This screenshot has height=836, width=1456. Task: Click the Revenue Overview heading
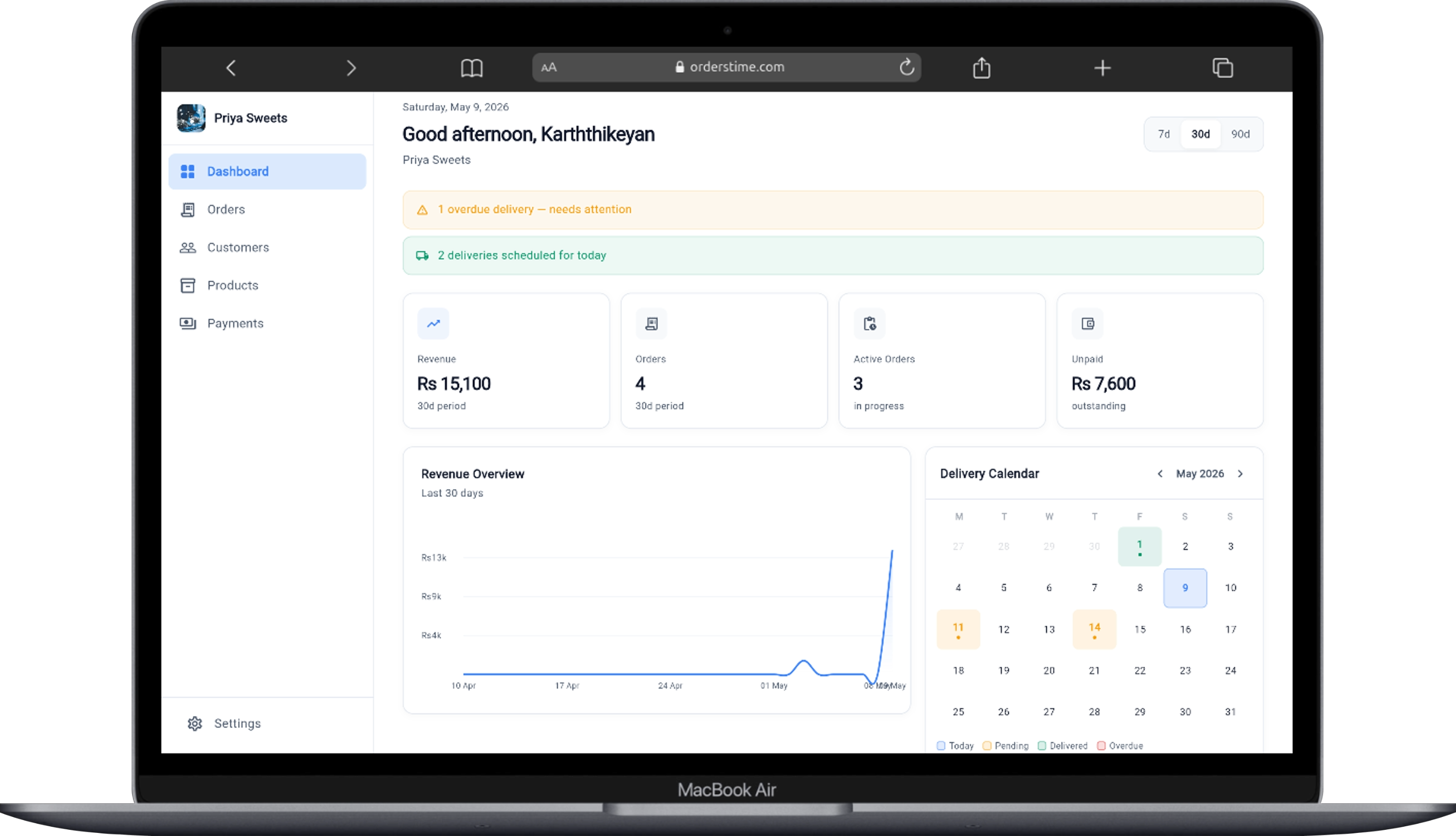(x=473, y=473)
